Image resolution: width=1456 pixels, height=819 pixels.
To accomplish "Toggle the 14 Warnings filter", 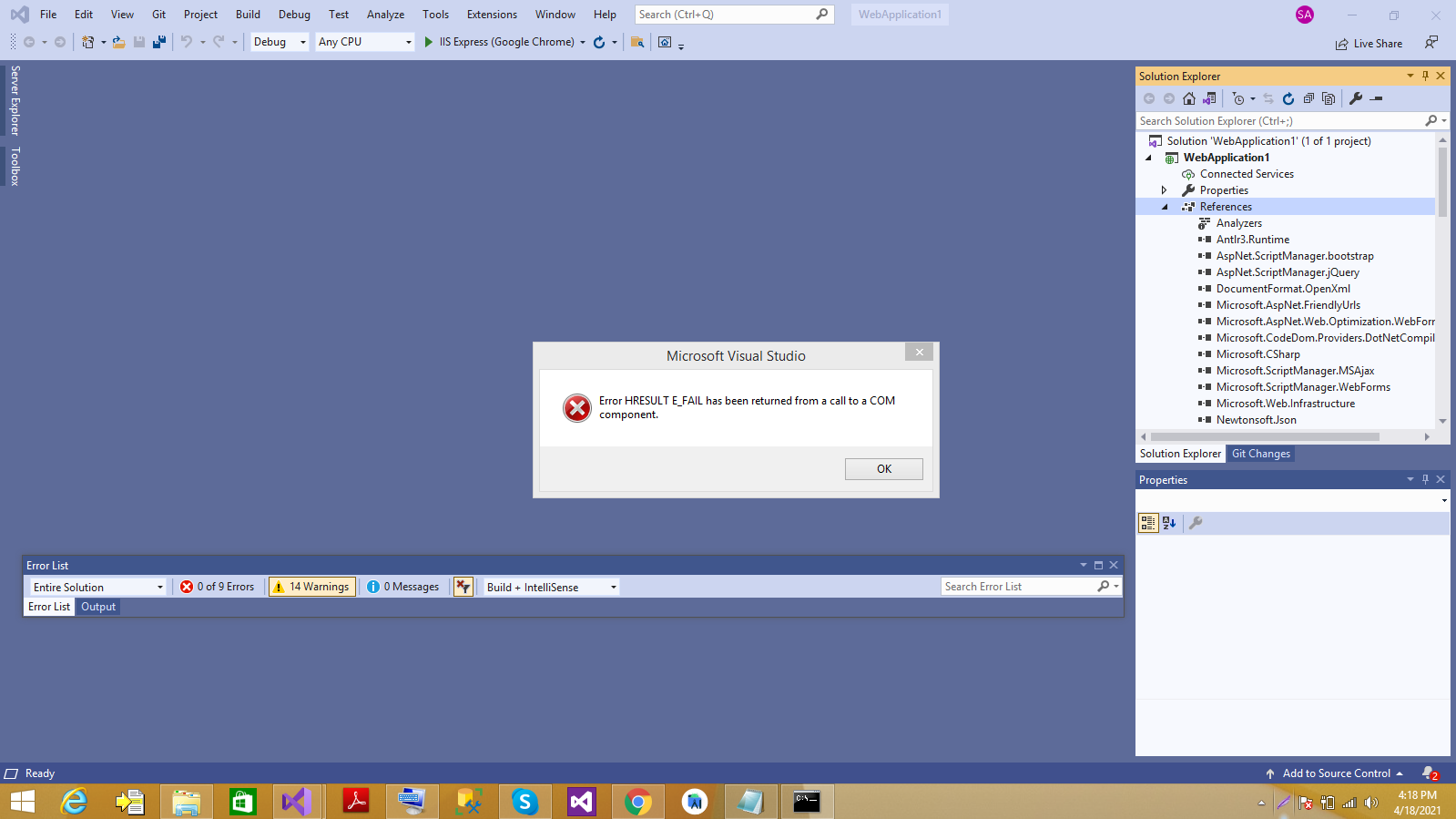I will [311, 587].
